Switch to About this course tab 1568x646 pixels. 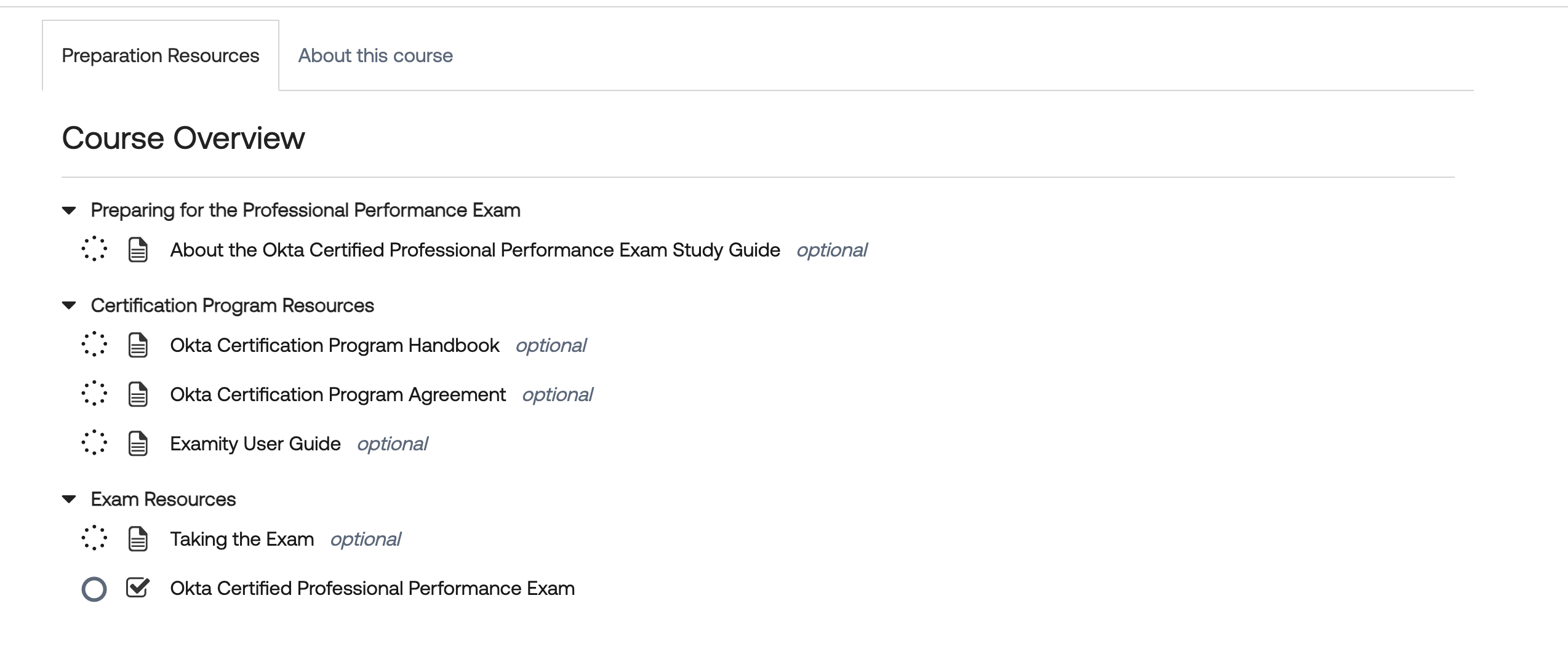pos(375,55)
